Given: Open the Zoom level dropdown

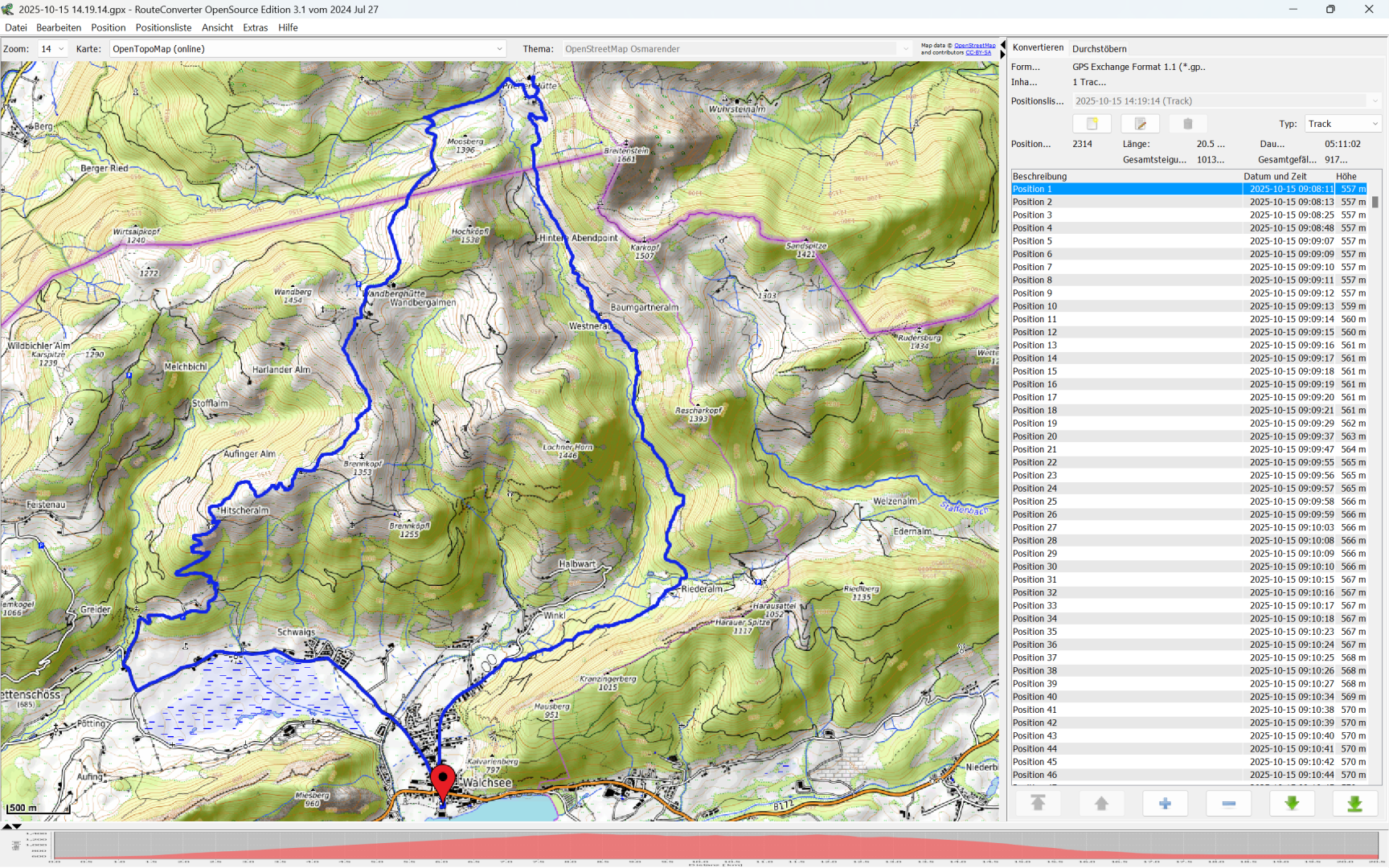Looking at the screenshot, I should click(53, 49).
